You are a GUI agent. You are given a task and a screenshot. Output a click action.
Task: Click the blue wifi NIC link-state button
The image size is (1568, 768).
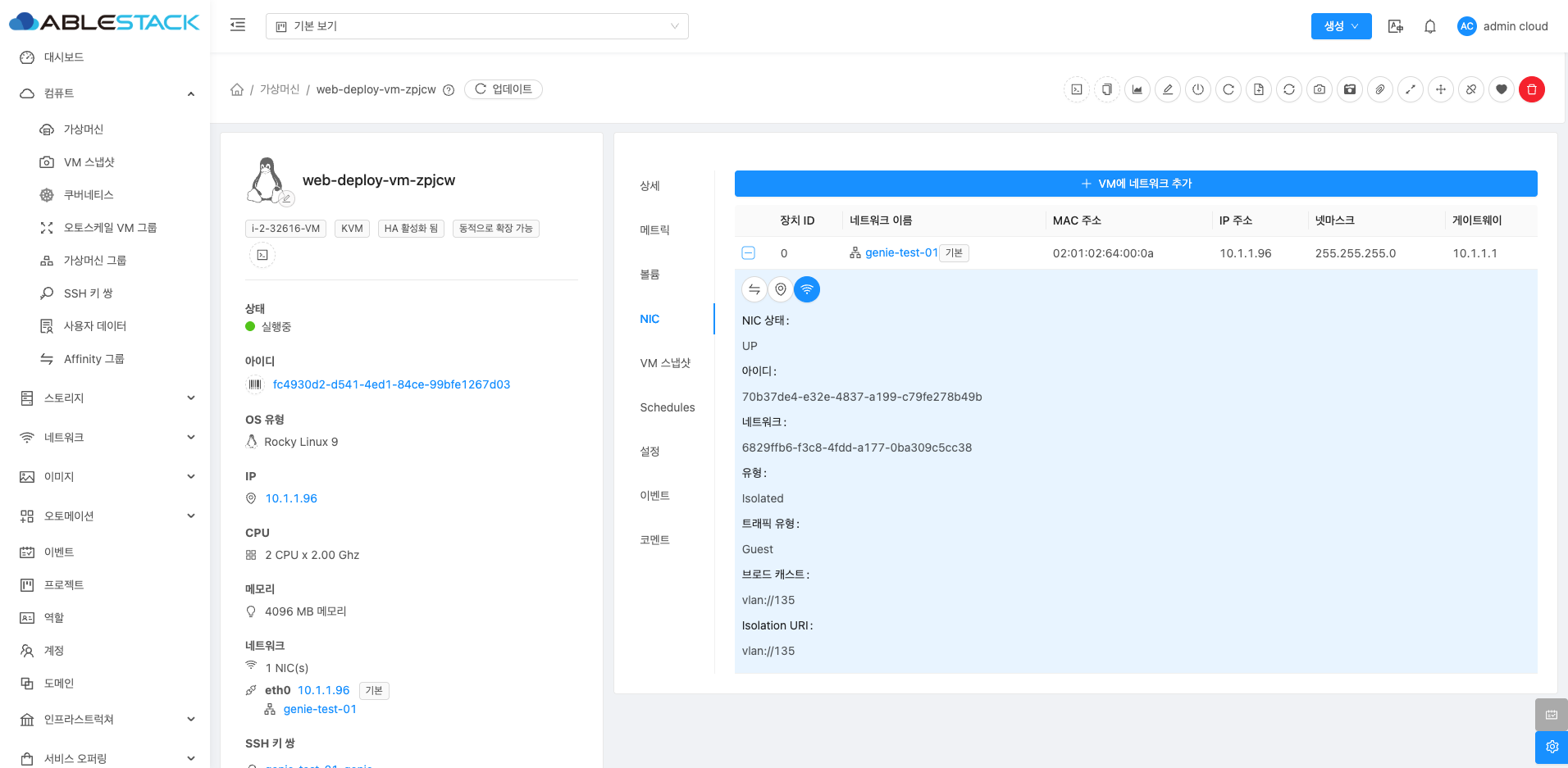[806, 289]
